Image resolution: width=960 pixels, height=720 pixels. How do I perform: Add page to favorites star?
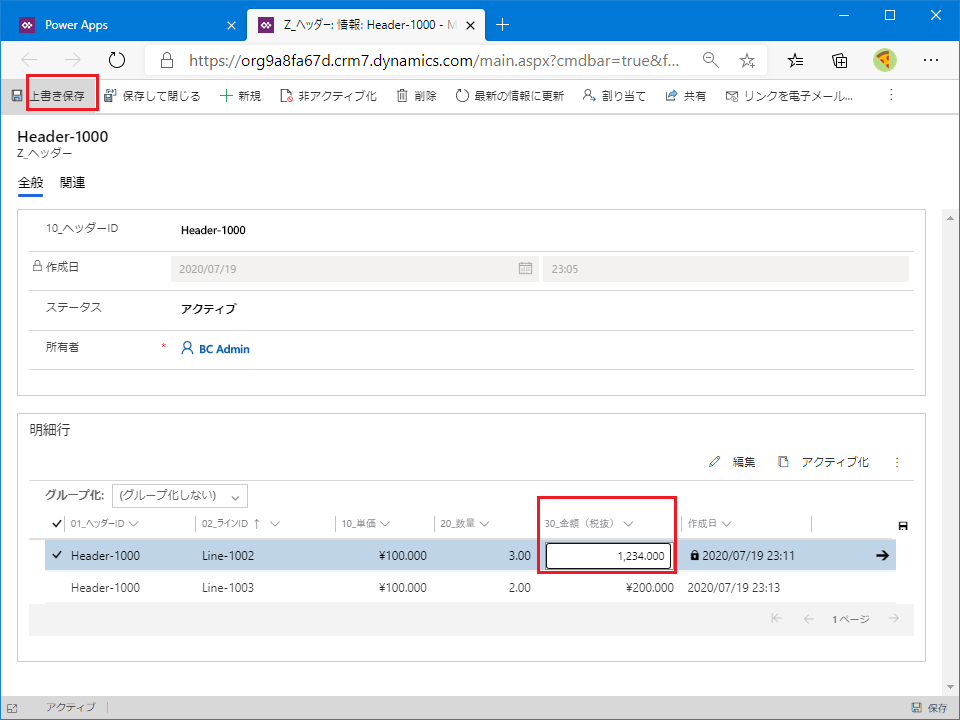pyautogui.click(x=747, y=60)
